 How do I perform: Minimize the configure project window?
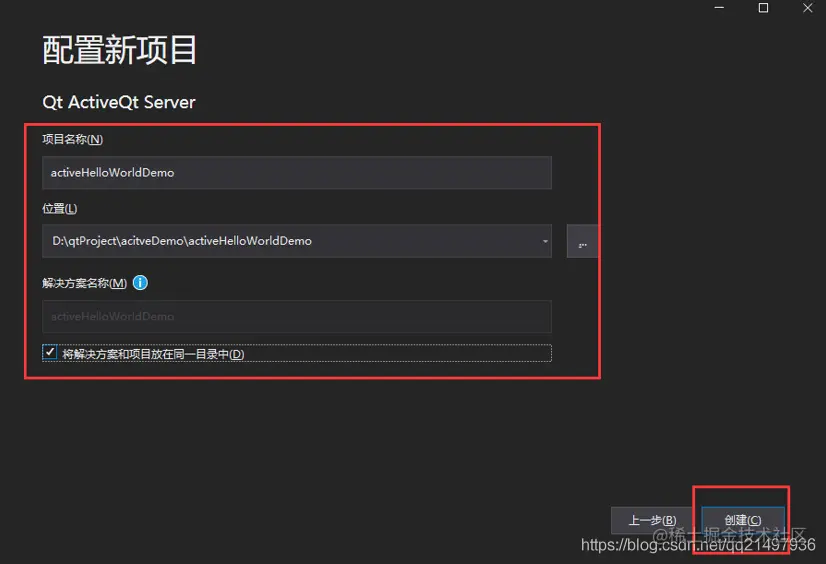[719, 8]
